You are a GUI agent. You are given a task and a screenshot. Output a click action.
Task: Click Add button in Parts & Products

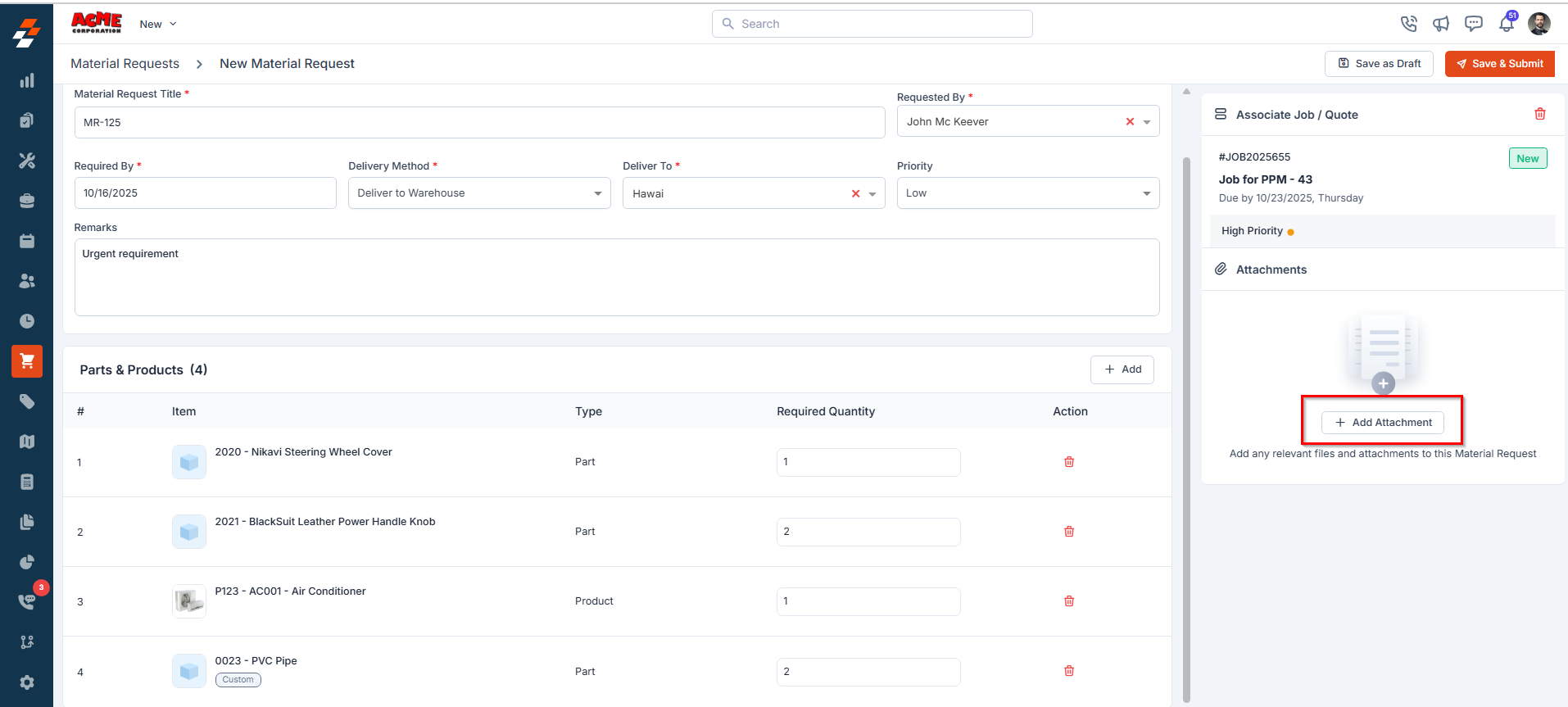click(1122, 369)
